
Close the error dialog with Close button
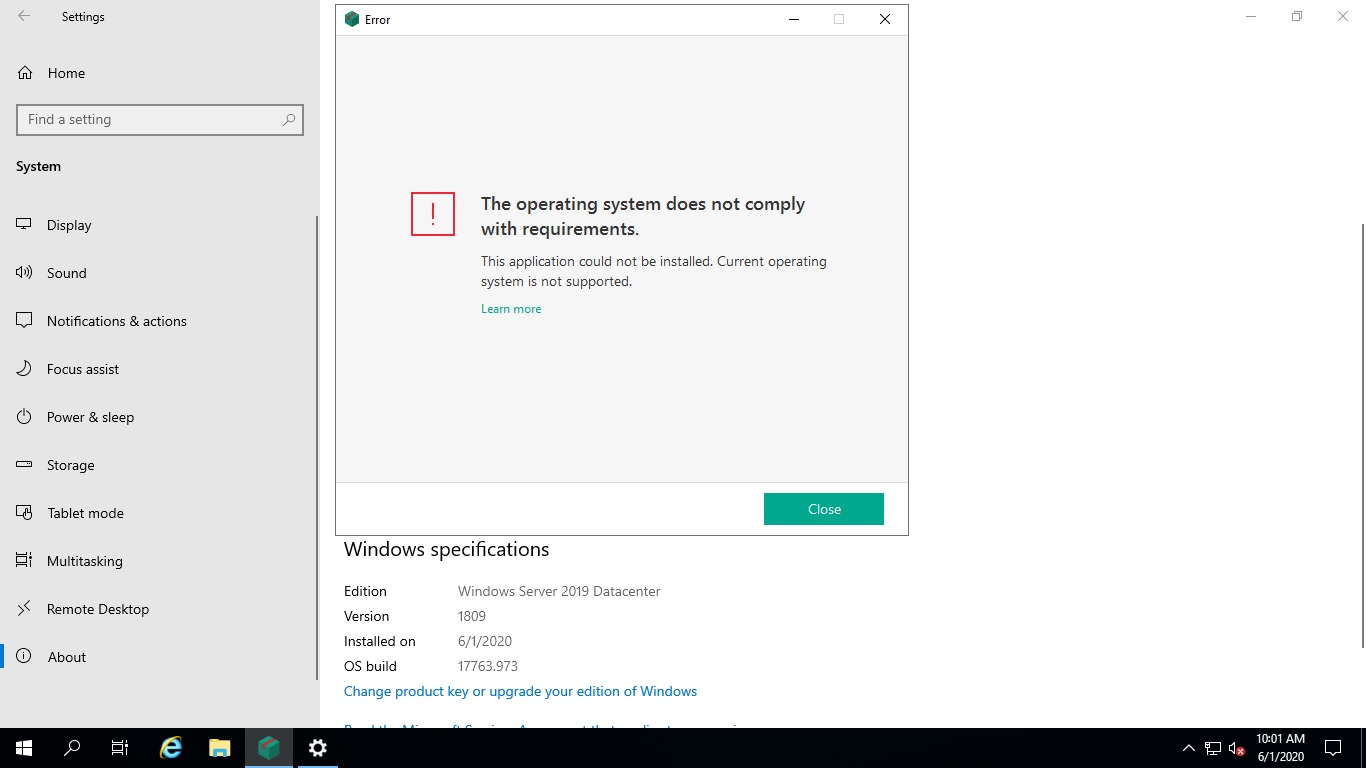(824, 509)
